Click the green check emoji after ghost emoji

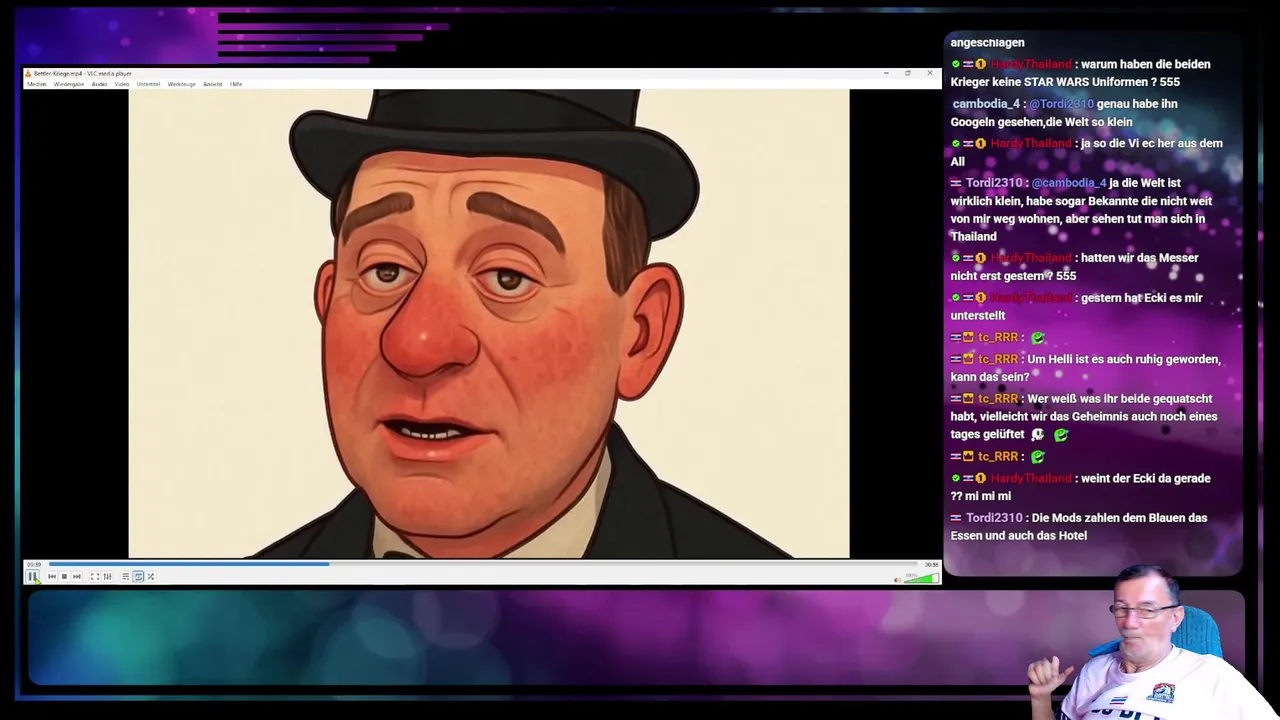[1061, 435]
